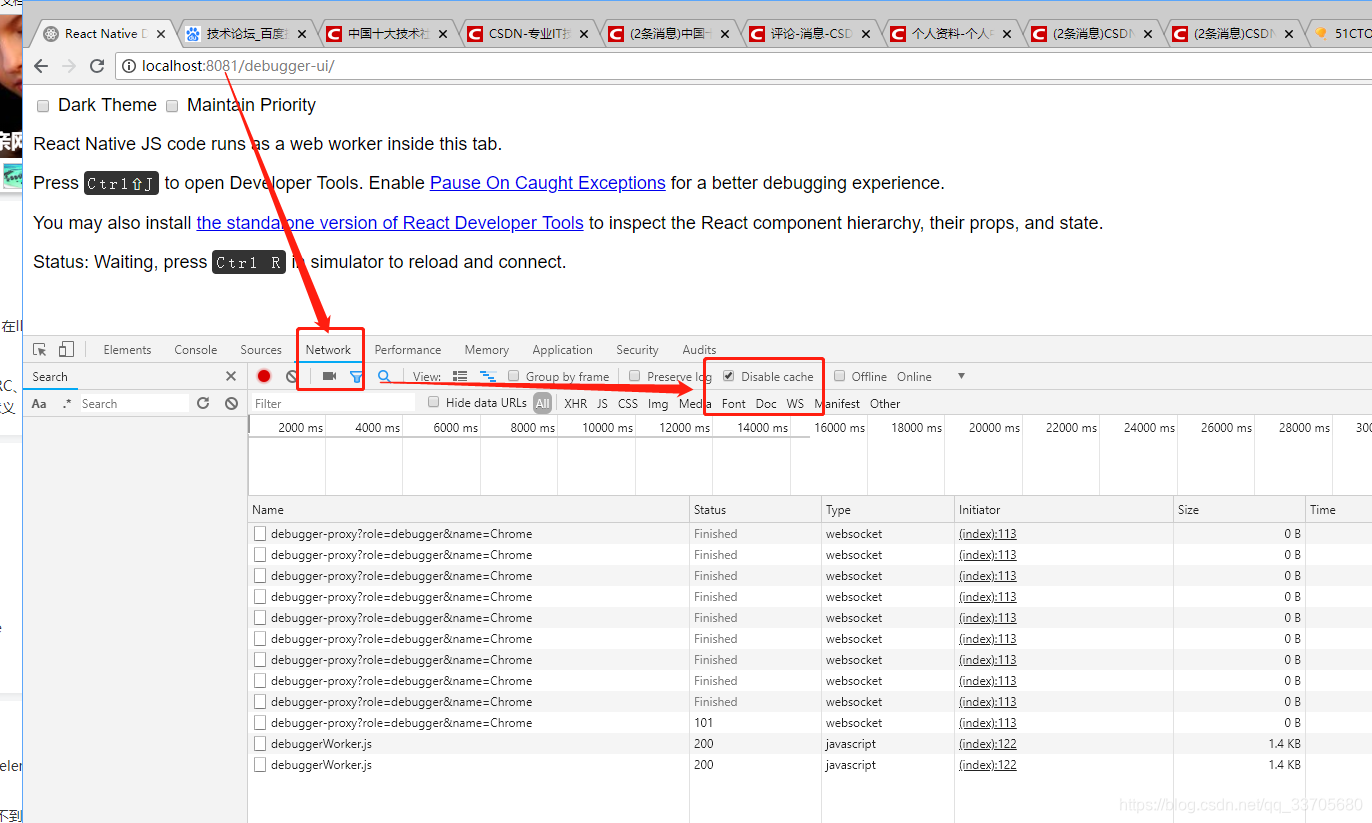Viewport: 1372px width, 823px height.
Task: Click the Search input in the Search panel
Action: [134, 404]
